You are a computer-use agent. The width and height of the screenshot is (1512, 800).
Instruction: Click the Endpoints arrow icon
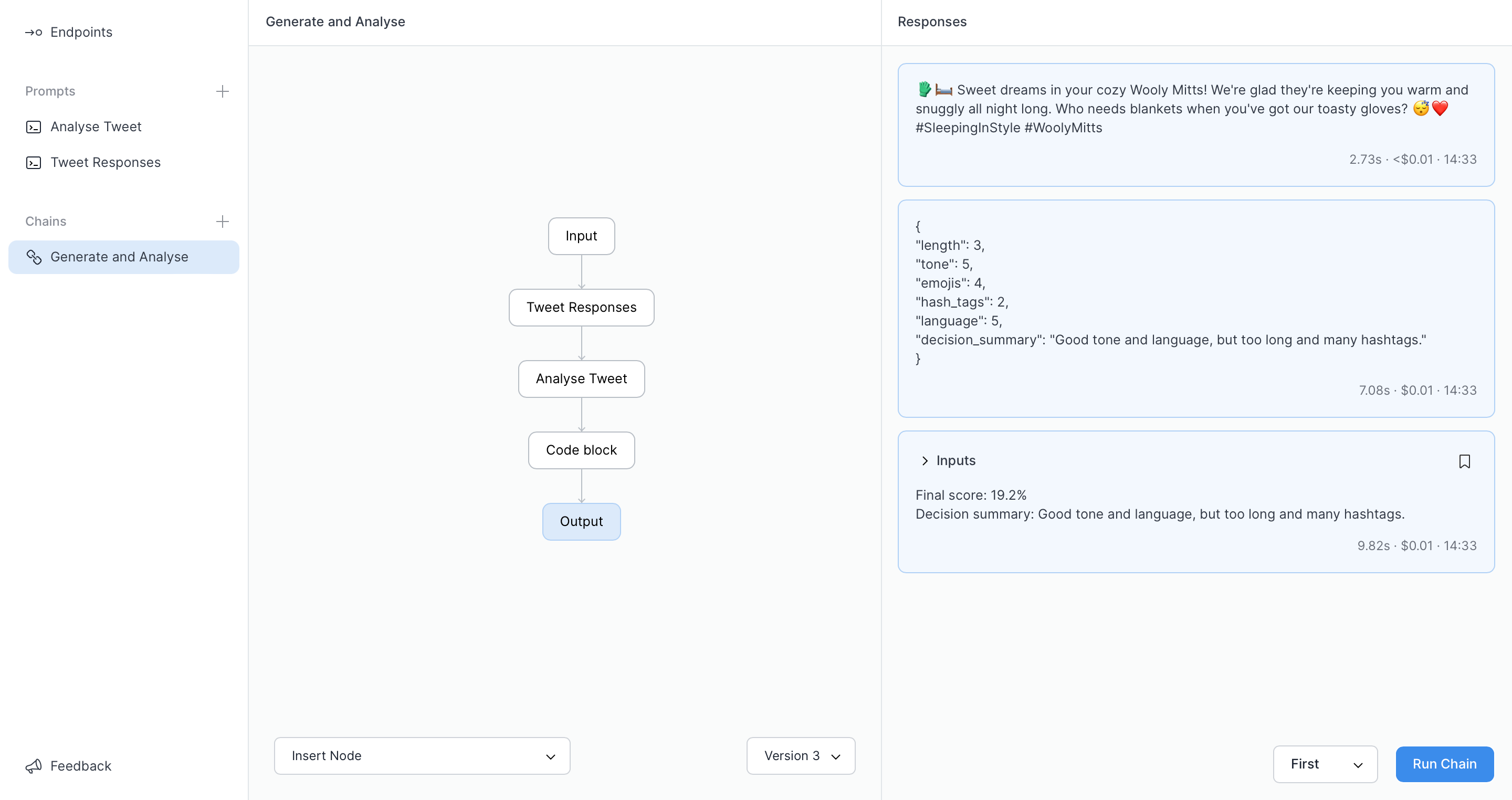pyautogui.click(x=34, y=32)
